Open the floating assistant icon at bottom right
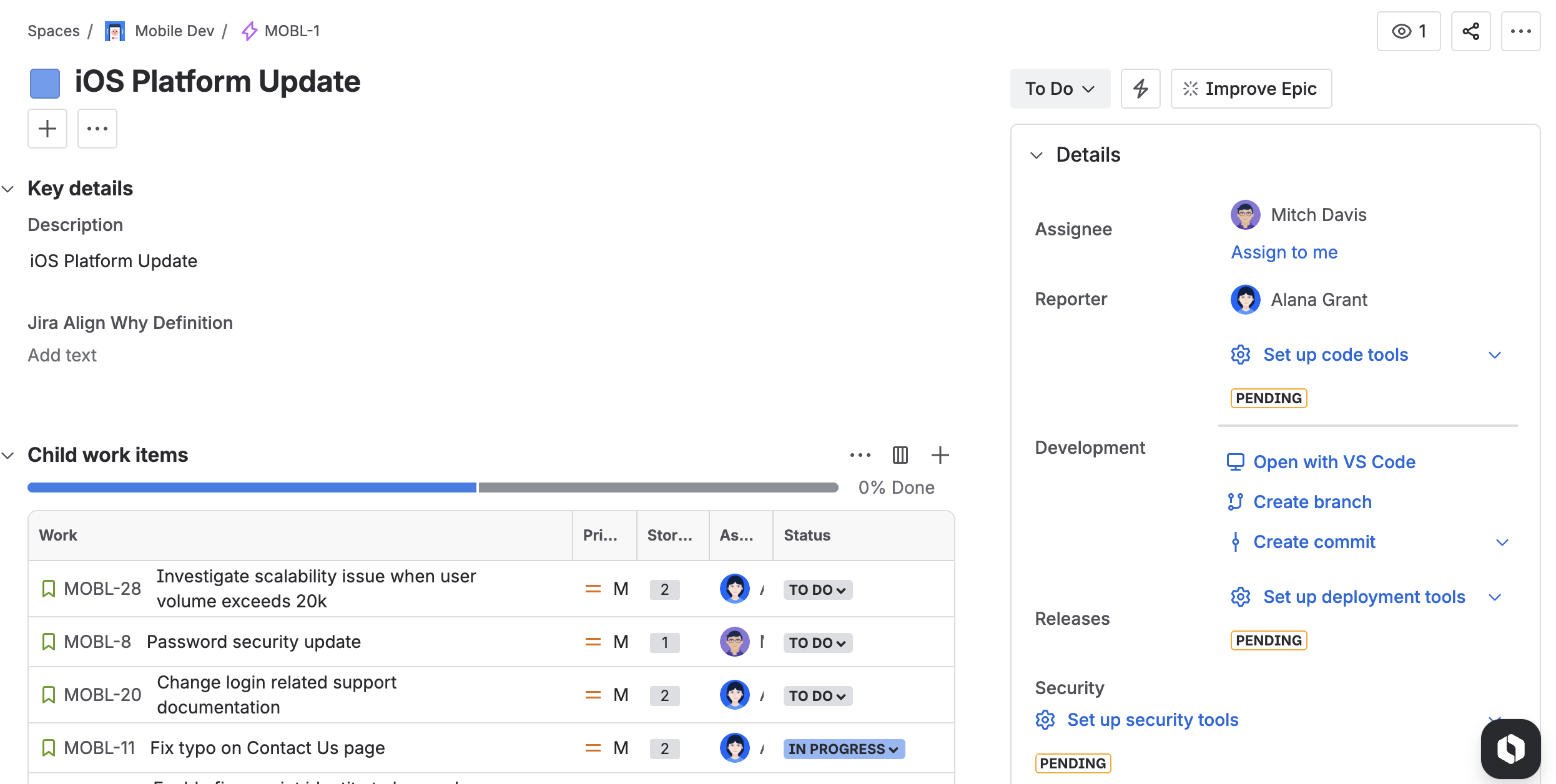The width and height of the screenshot is (1556, 784). 1510,748
